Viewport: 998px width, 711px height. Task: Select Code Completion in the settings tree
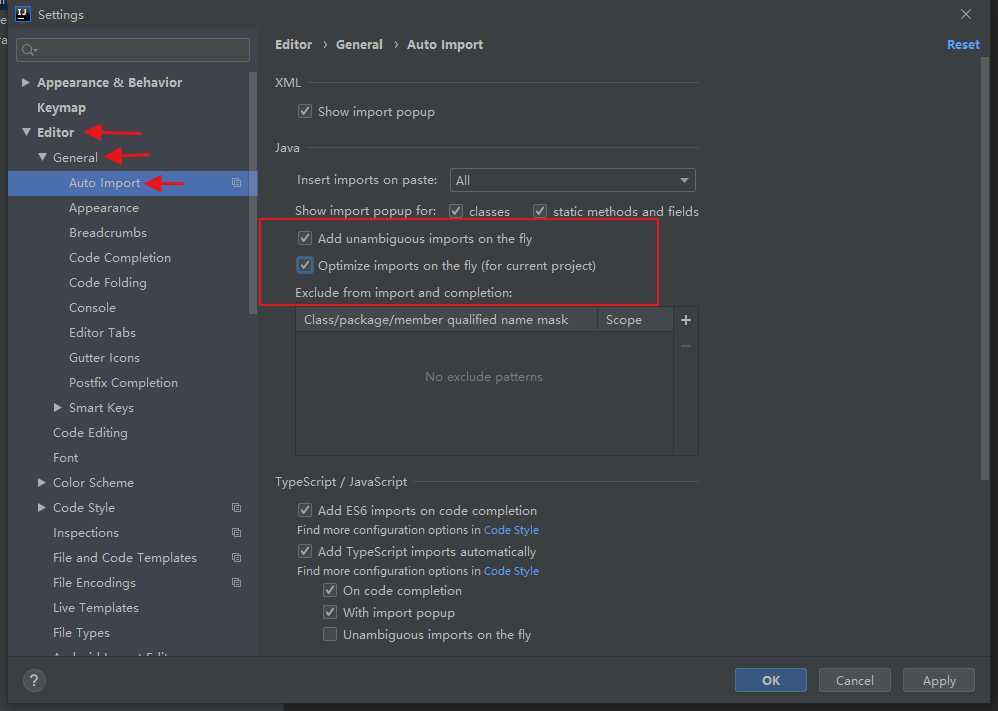coord(120,258)
